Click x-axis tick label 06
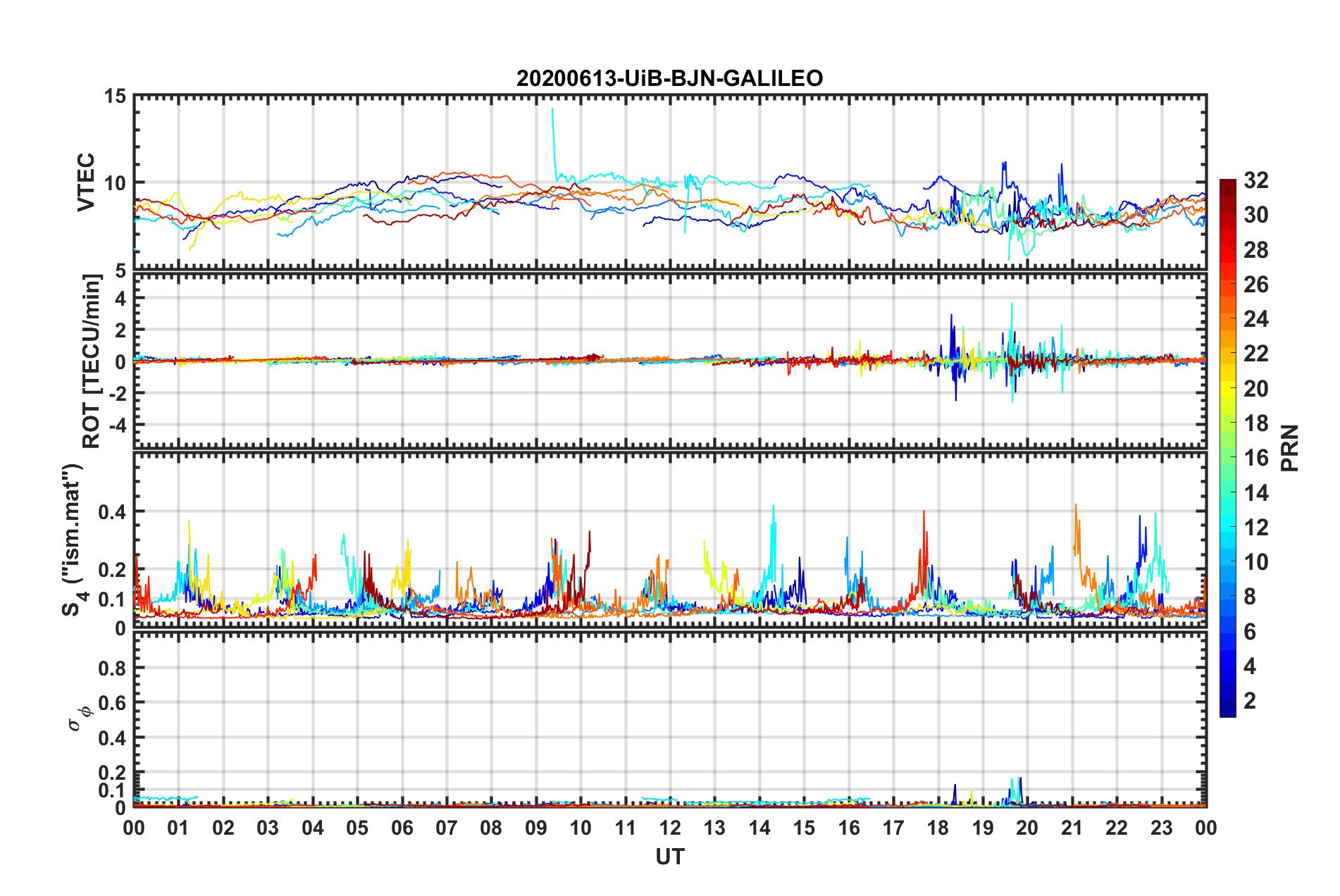This screenshot has height=896, width=1340. pyautogui.click(x=402, y=828)
